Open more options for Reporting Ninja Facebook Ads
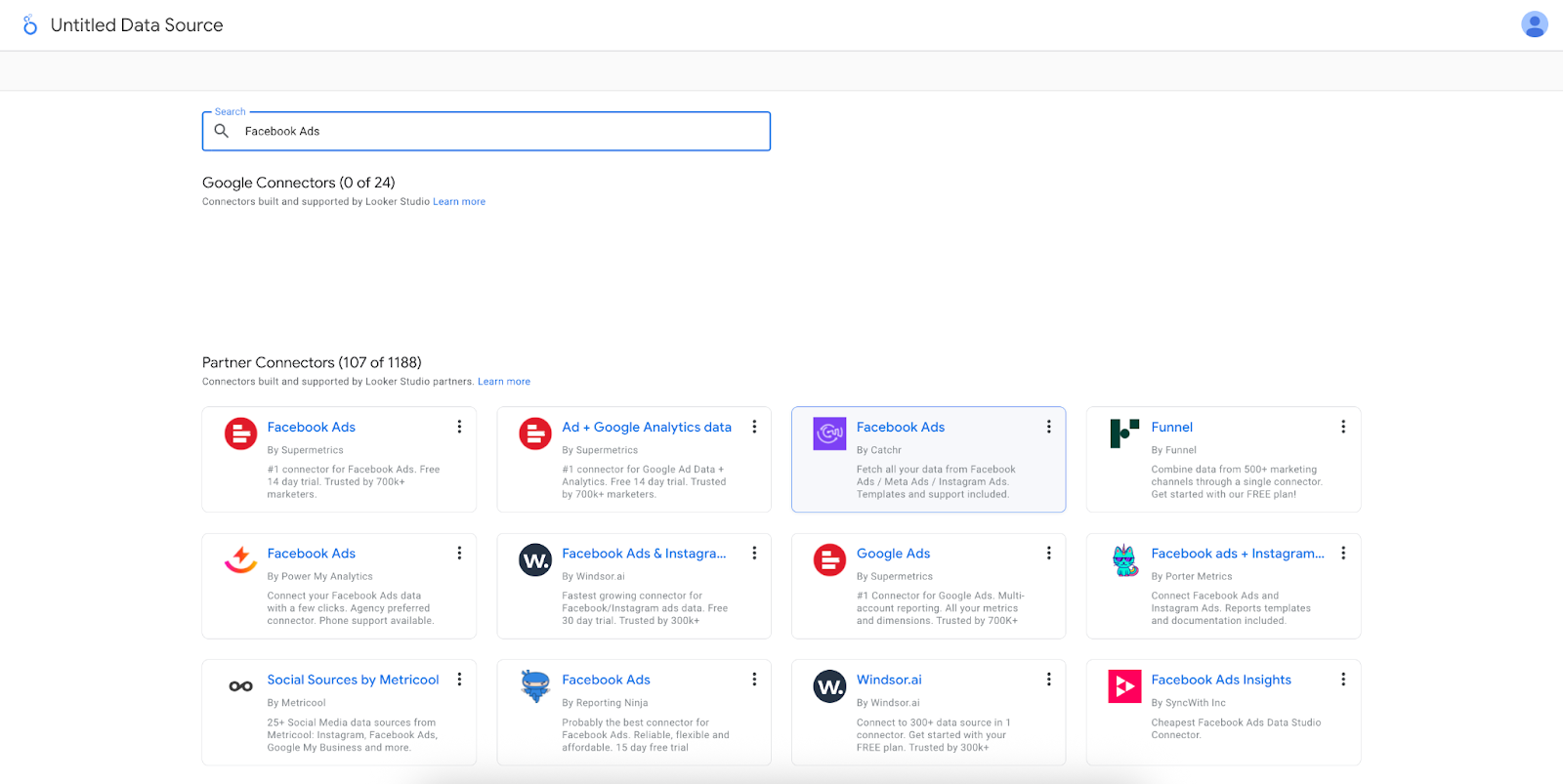Image resolution: width=1563 pixels, height=784 pixels. (x=754, y=680)
